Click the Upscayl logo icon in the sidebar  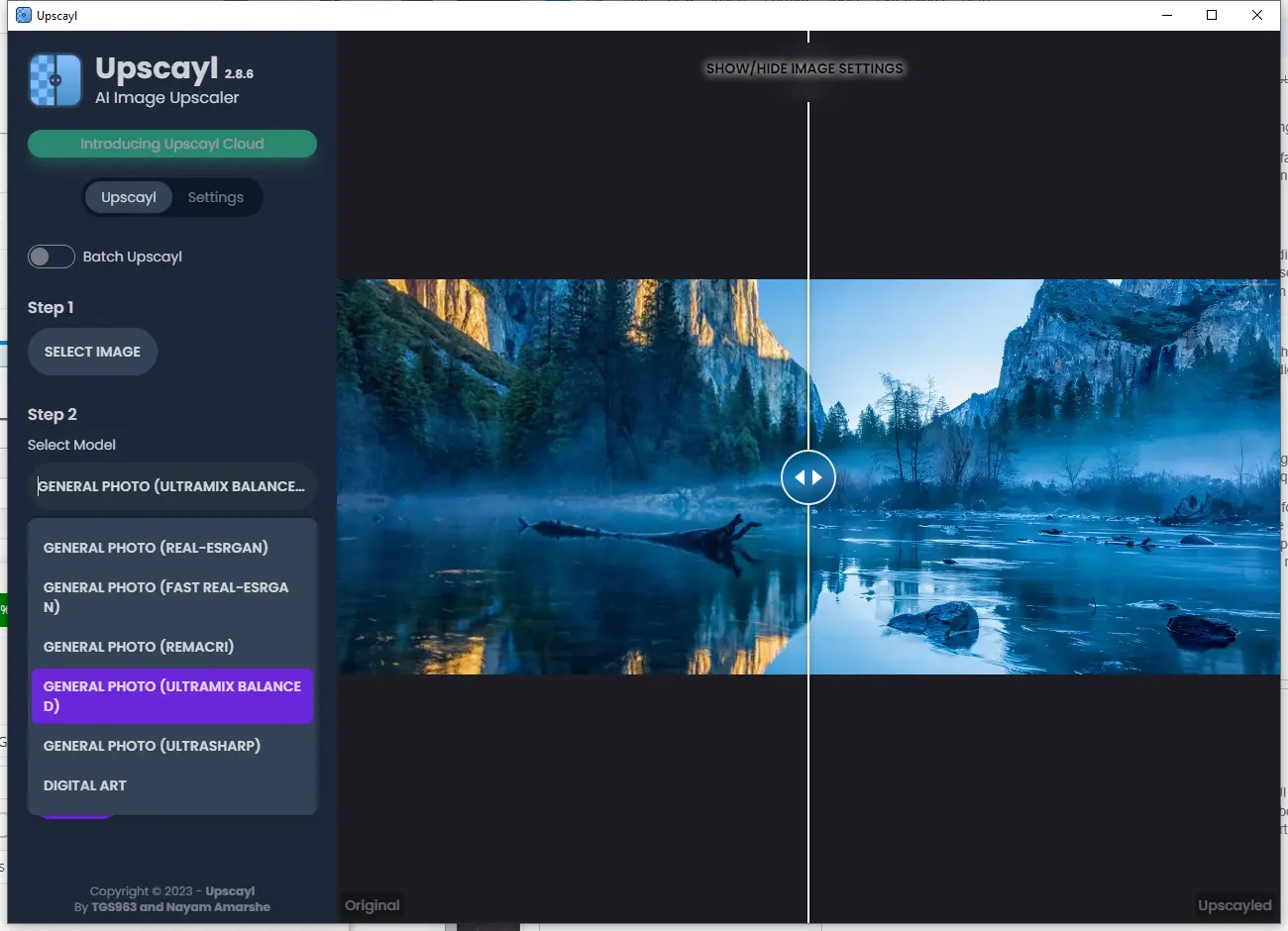click(54, 80)
